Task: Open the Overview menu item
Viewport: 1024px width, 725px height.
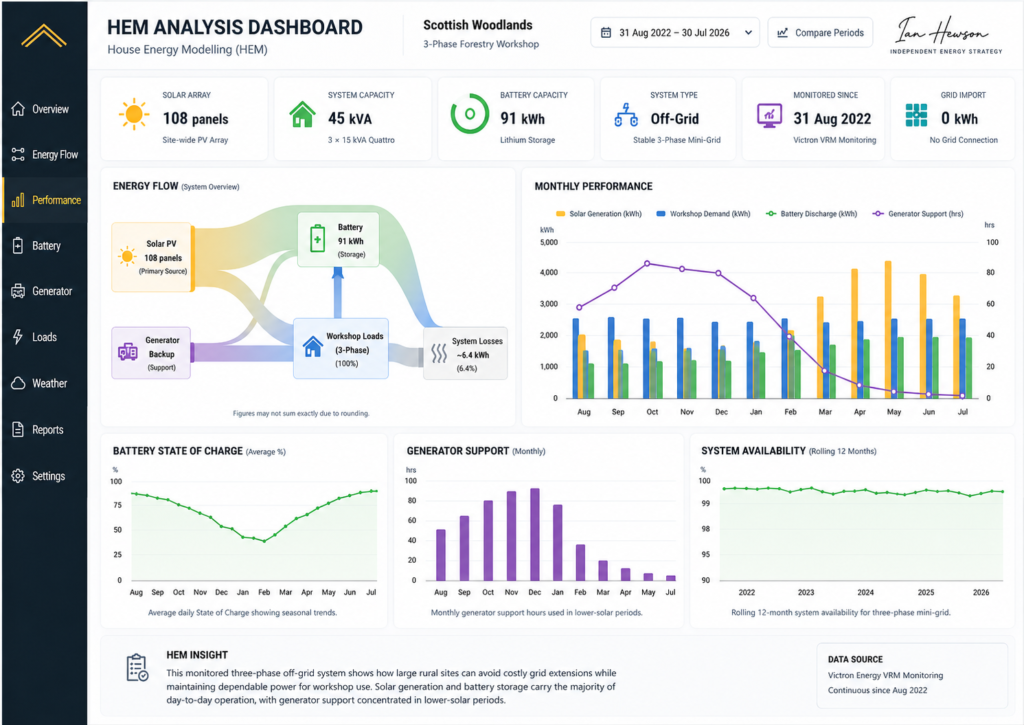Action: click(x=44, y=109)
